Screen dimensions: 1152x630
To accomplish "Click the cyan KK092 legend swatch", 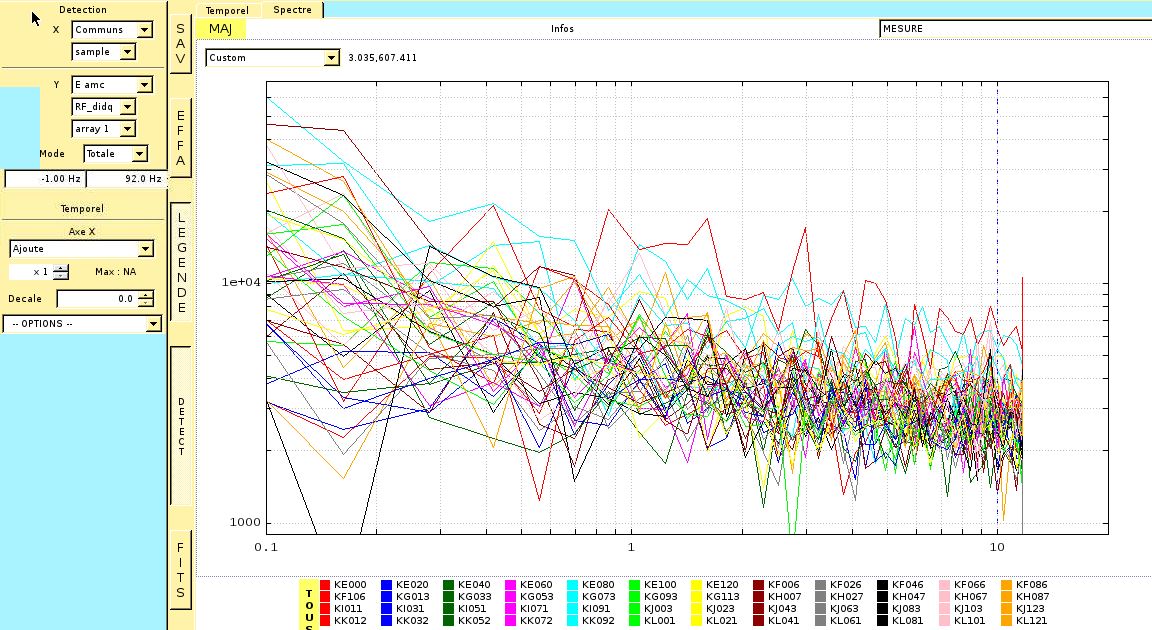I will coord(572,620).
